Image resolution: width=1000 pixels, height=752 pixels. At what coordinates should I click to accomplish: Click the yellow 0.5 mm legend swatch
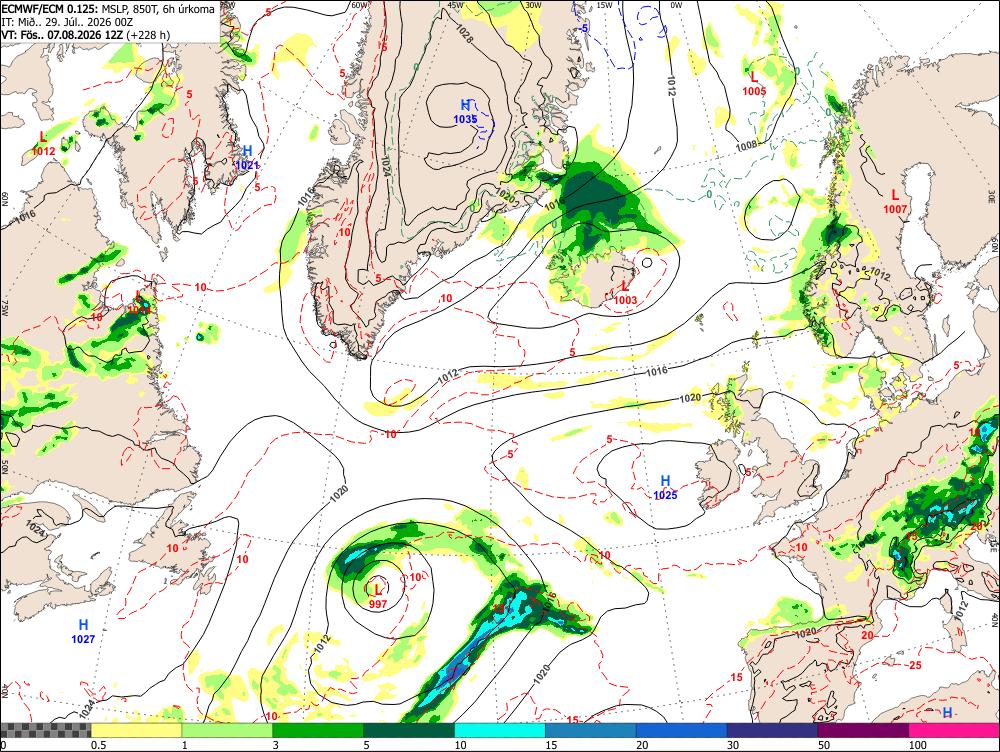pos(136,730)
